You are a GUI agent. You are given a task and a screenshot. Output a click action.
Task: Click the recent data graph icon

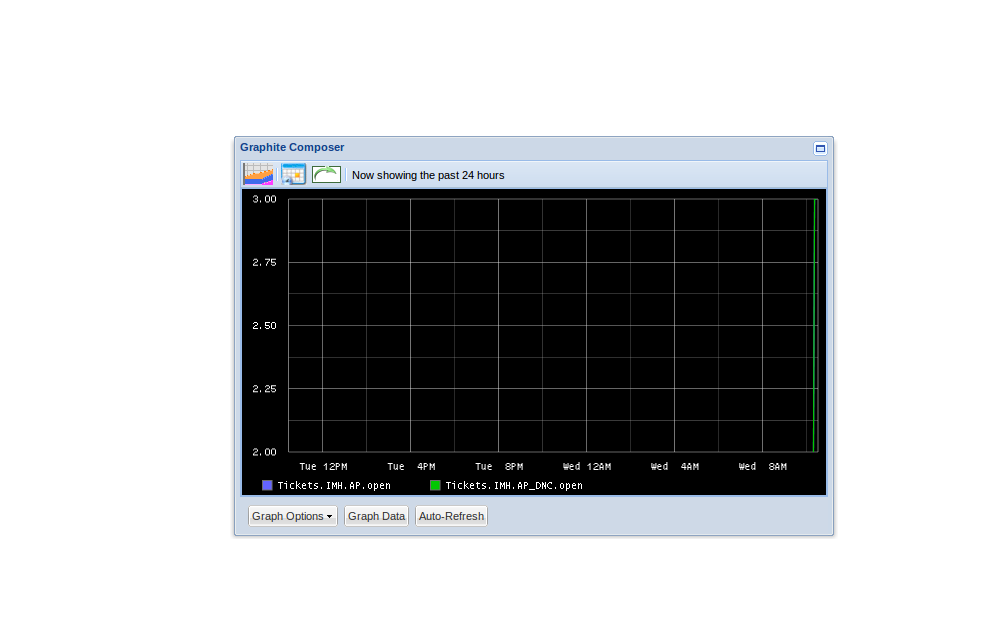coord(258,174)
